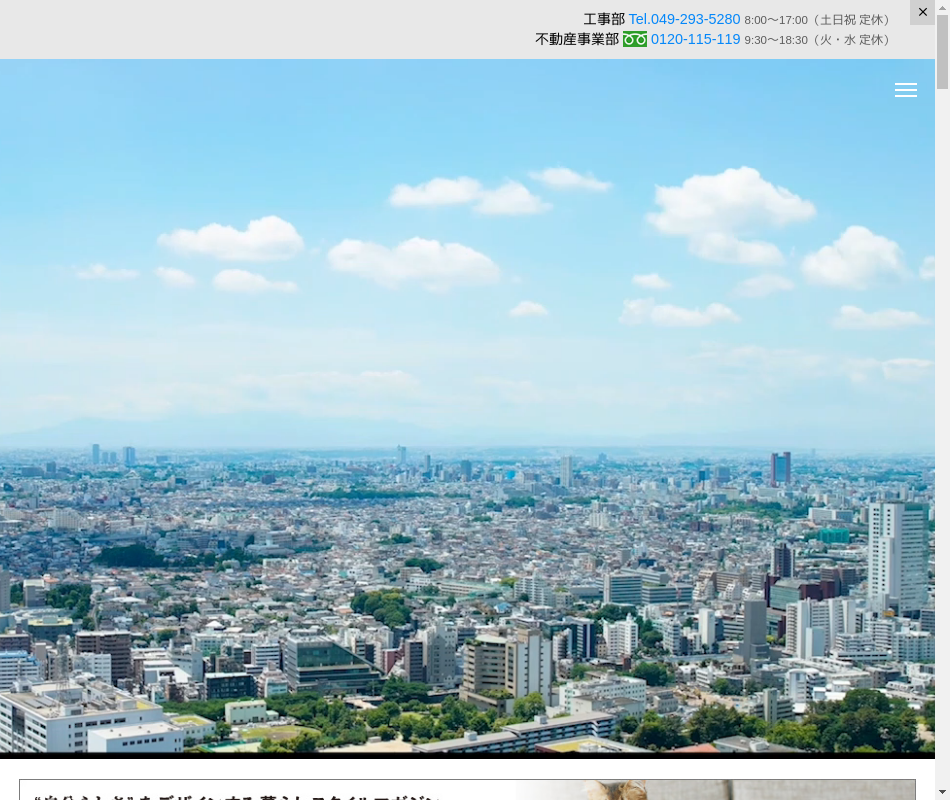Tap the 0120-115-119 toll-free number
This screenshot has width=950, height=800.
[695, 40]
